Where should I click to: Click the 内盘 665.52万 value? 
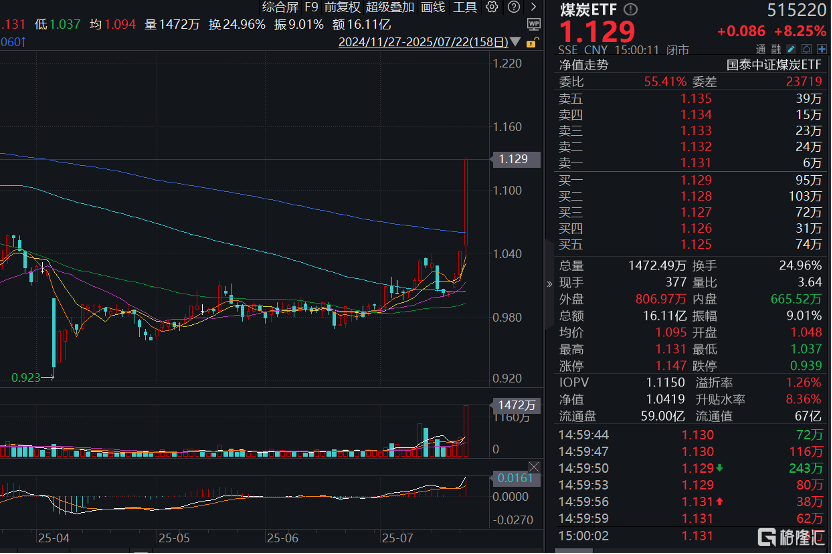(796, 299)
